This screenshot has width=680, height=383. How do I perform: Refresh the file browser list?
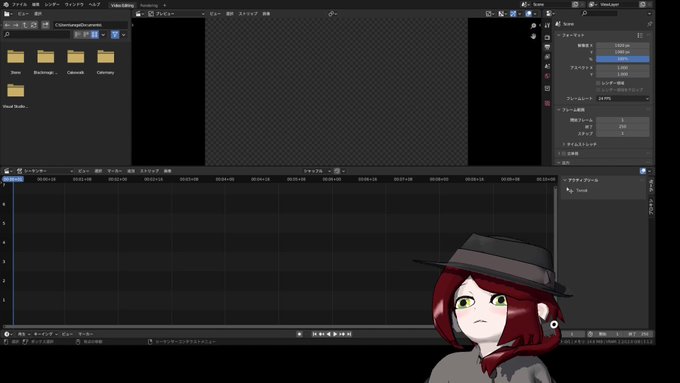click(33, 25)
